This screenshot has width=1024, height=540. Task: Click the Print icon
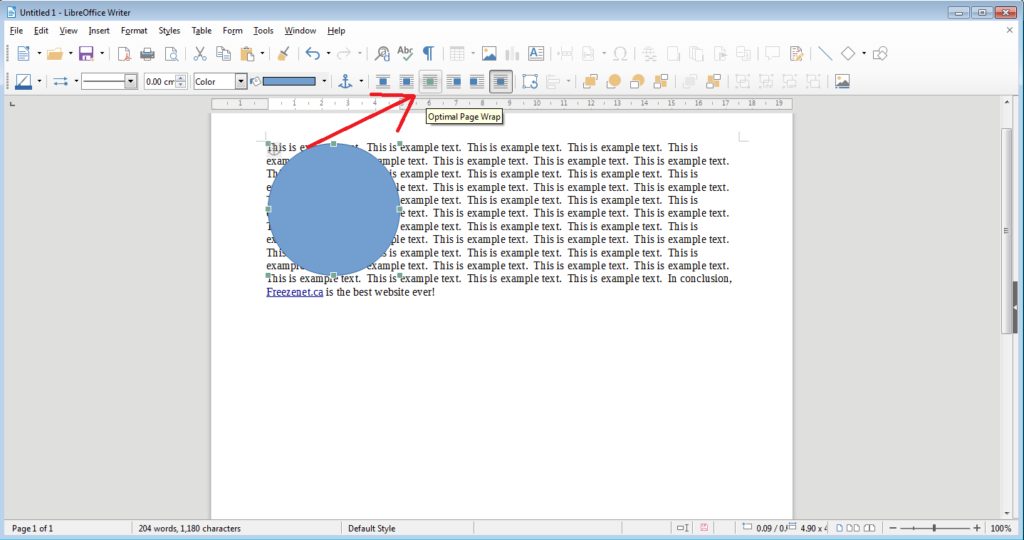[x=148, y=54]
